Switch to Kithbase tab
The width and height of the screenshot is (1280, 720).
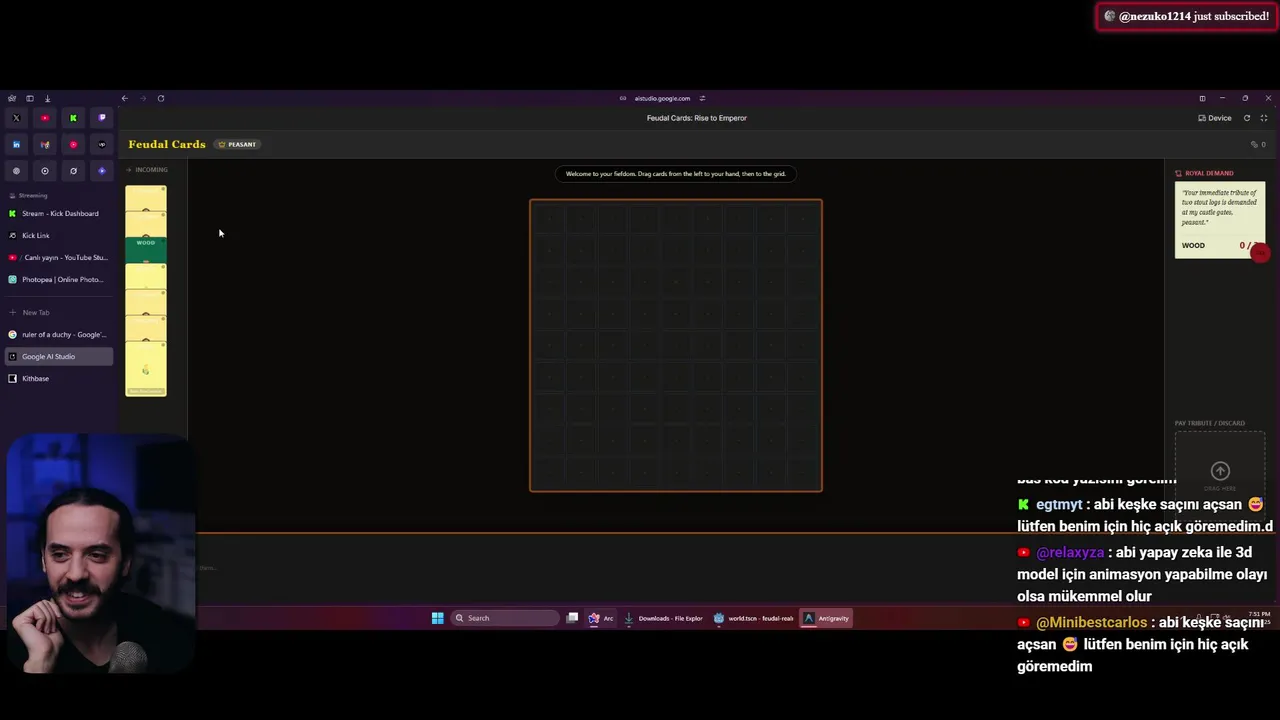tap(60, 378)
